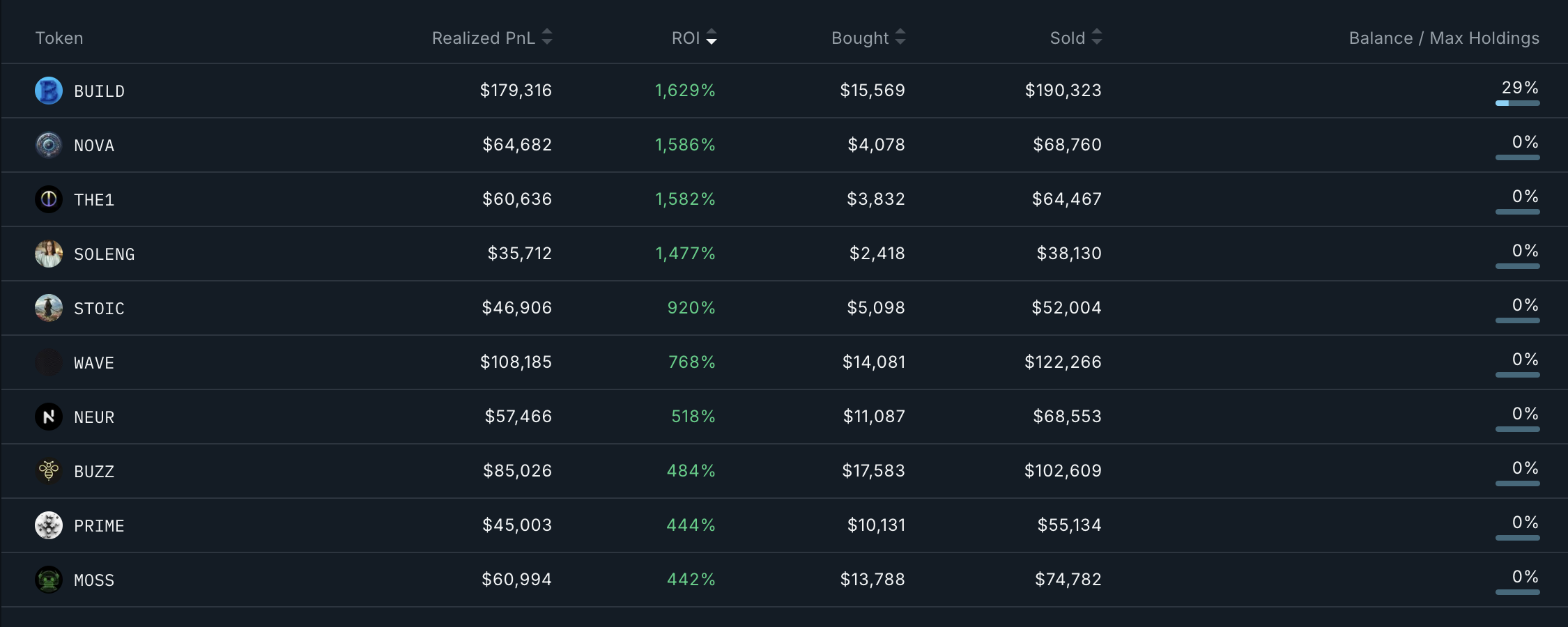This screenshot has width=1568, height=627.
Task: Click the Token column header
Action: (x=59, y=38)
